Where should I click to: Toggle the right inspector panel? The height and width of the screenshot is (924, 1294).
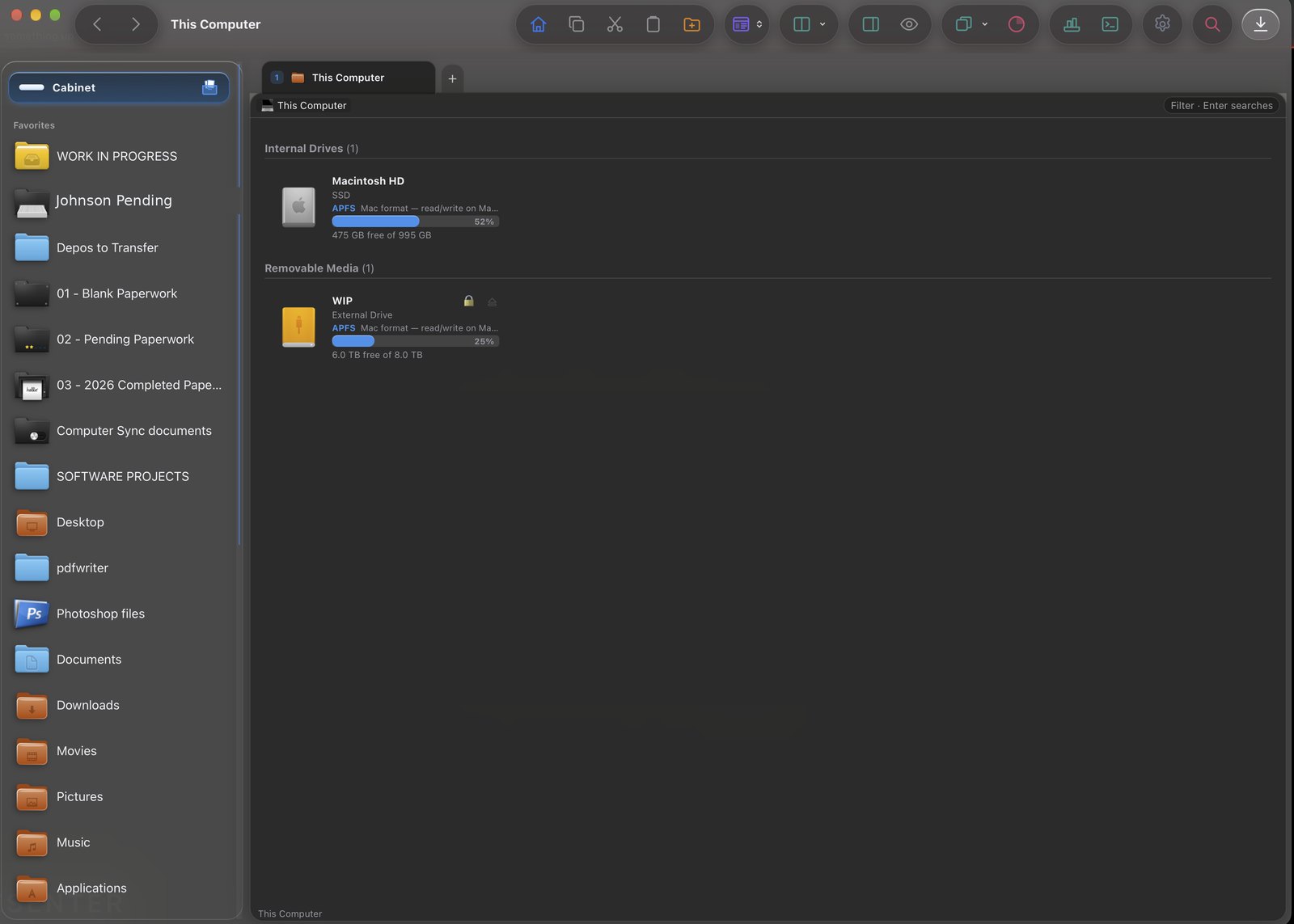(x=871, y=24)
